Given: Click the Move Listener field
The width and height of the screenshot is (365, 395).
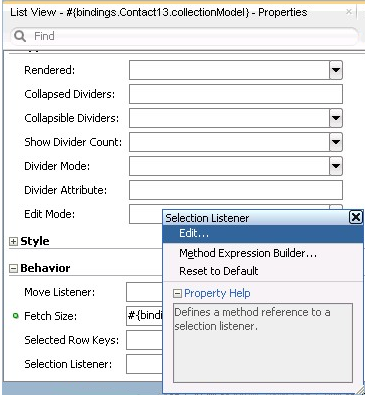Looking at the screenshot, I should [x=145, y=292].
